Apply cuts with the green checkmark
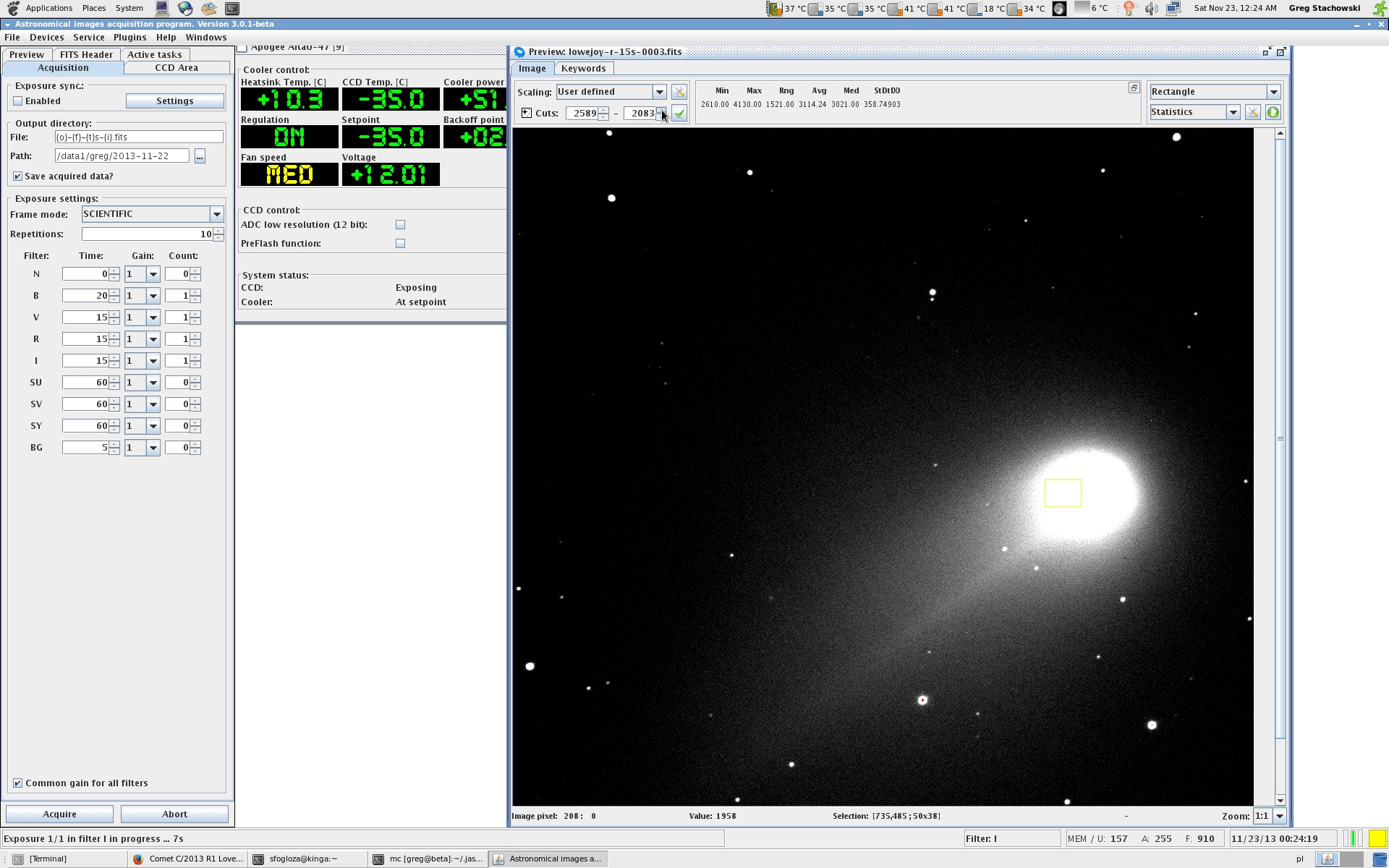 pyautogui.click(x=679, y=113)
